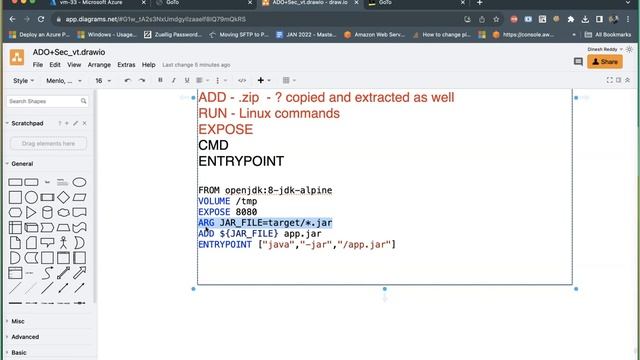Select the callout speech bubble shape

pyautogui.click(x=47, y=242)
